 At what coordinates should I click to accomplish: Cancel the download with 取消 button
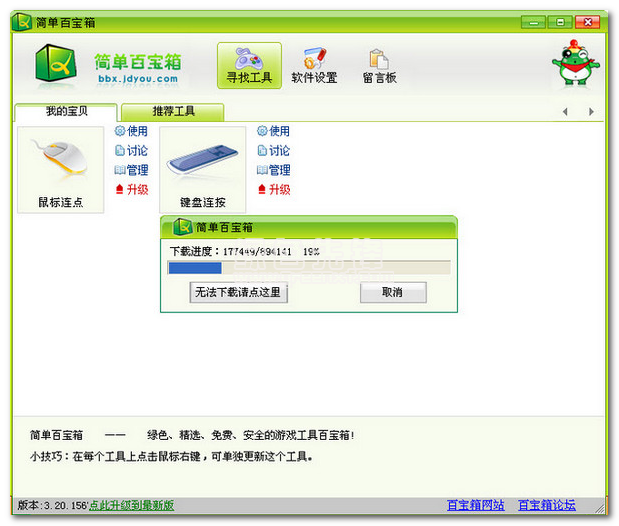click(393, 292)
